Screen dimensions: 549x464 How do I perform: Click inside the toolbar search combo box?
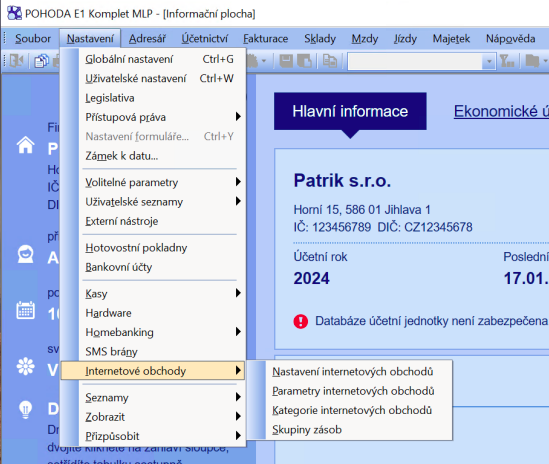point(415,62)
